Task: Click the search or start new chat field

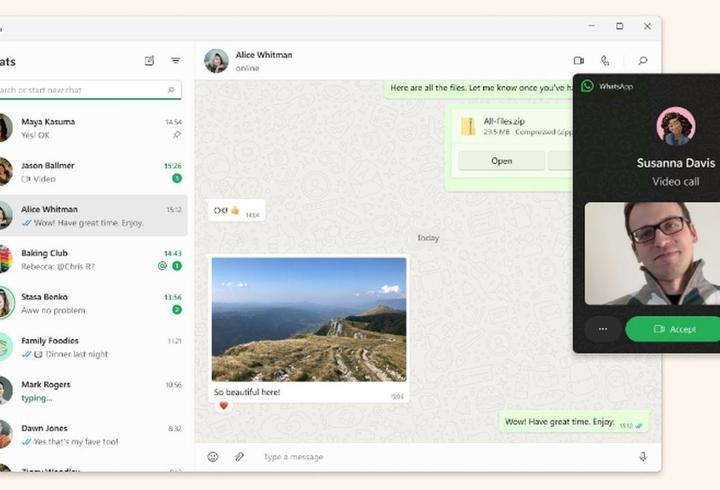Action: 90,90
